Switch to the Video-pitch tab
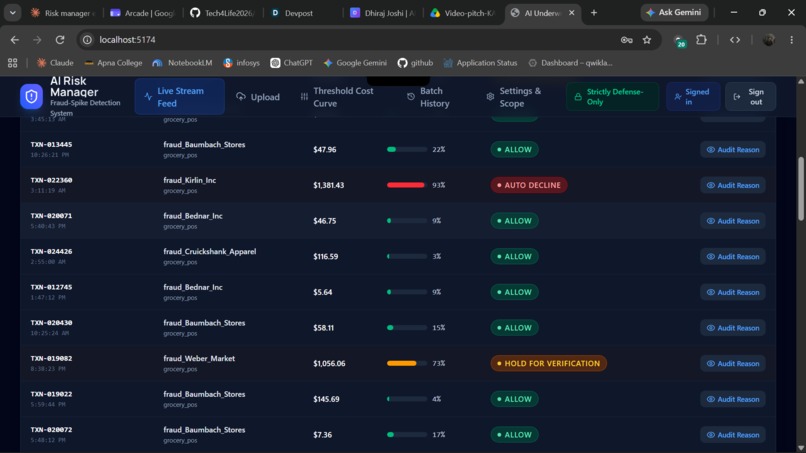Image resolution: width=806 pixels, height=453 pixels. tap(463, 13)
